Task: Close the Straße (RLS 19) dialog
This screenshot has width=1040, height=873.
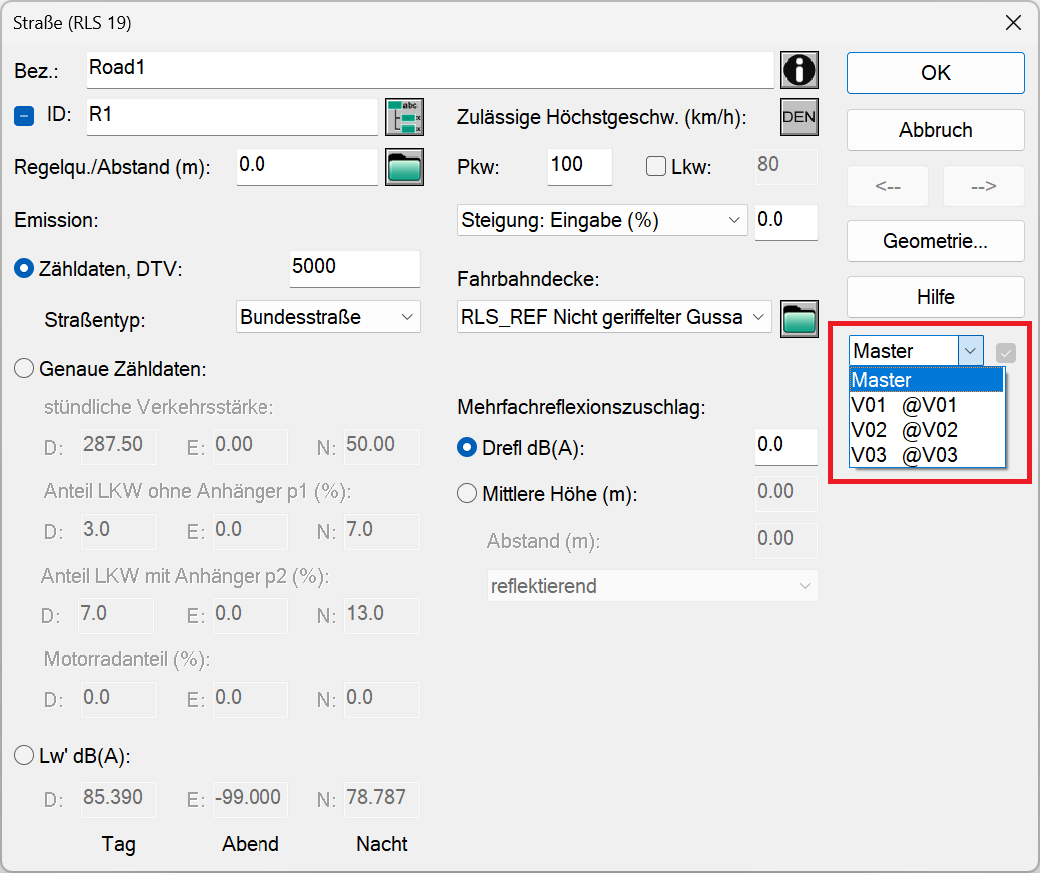Action: click(x=1013, y=23)
